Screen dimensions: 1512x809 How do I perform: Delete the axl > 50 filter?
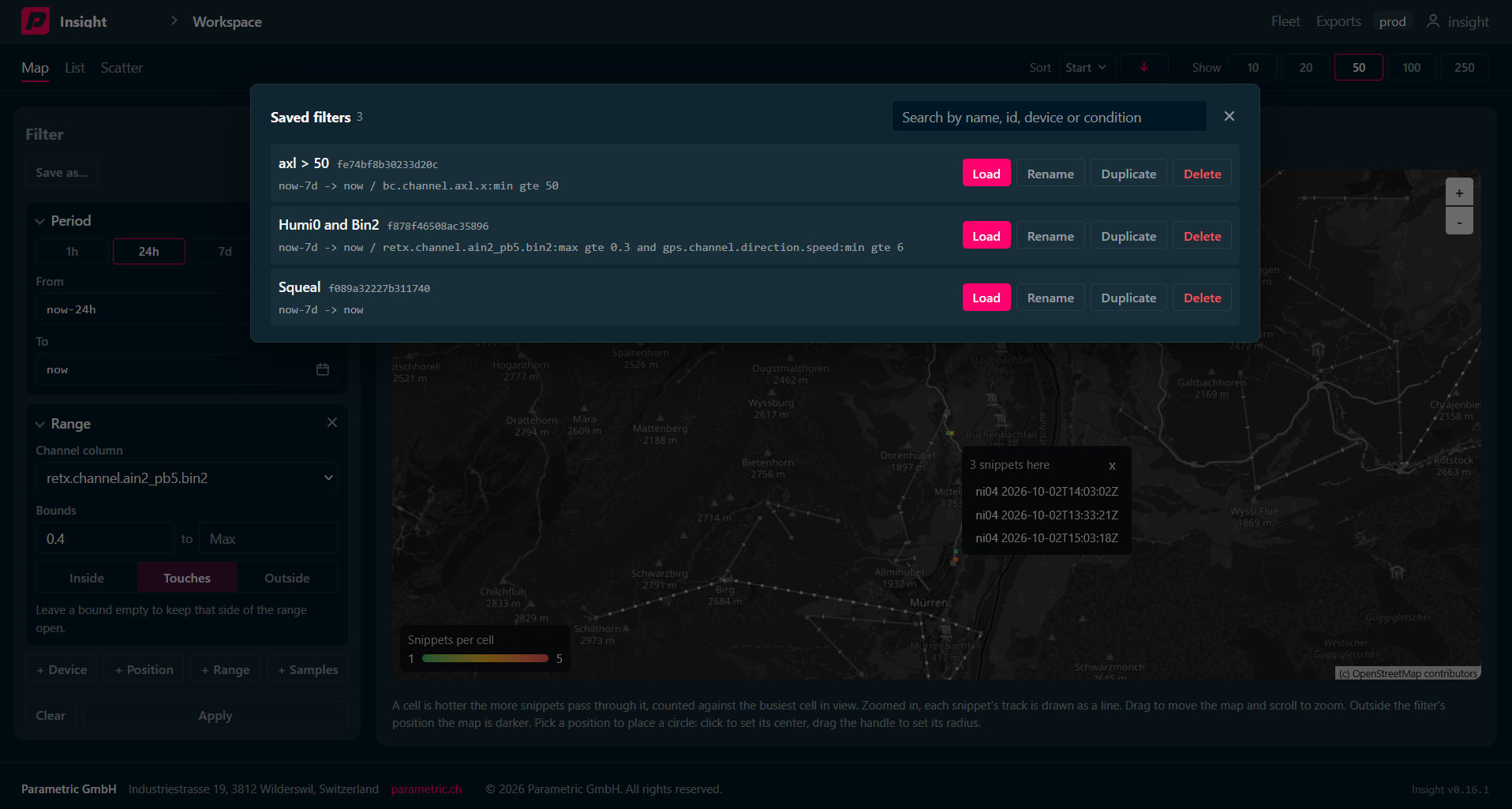(x=1202, y=174)
